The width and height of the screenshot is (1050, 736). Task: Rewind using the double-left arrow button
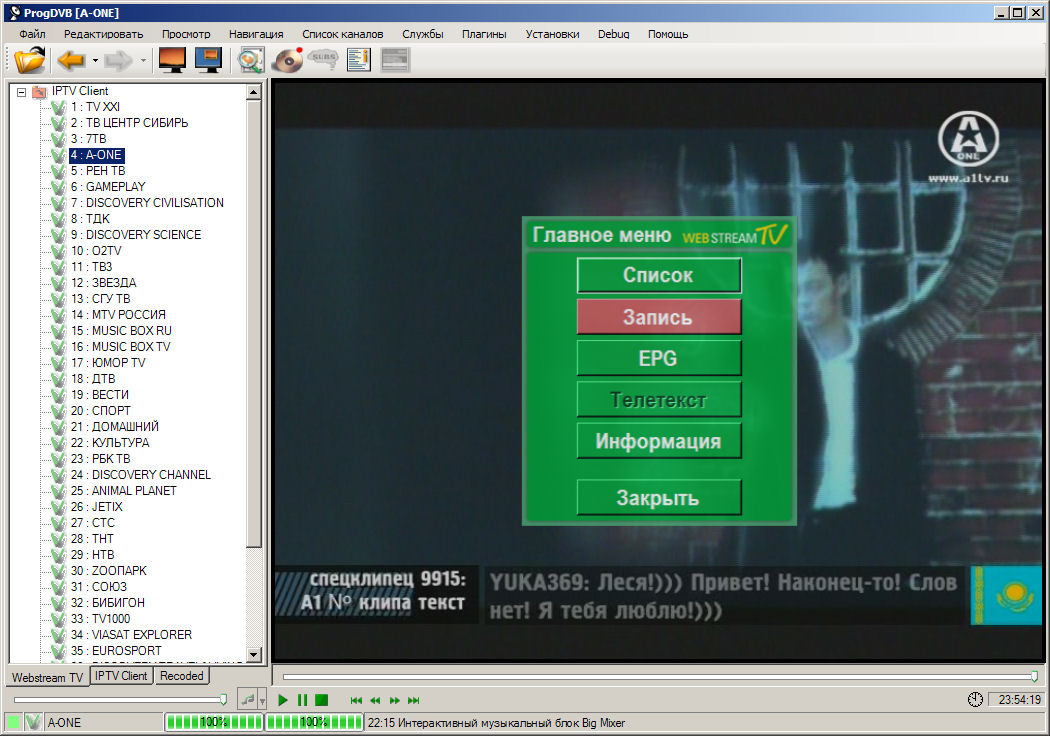click(x=375, y=701)
